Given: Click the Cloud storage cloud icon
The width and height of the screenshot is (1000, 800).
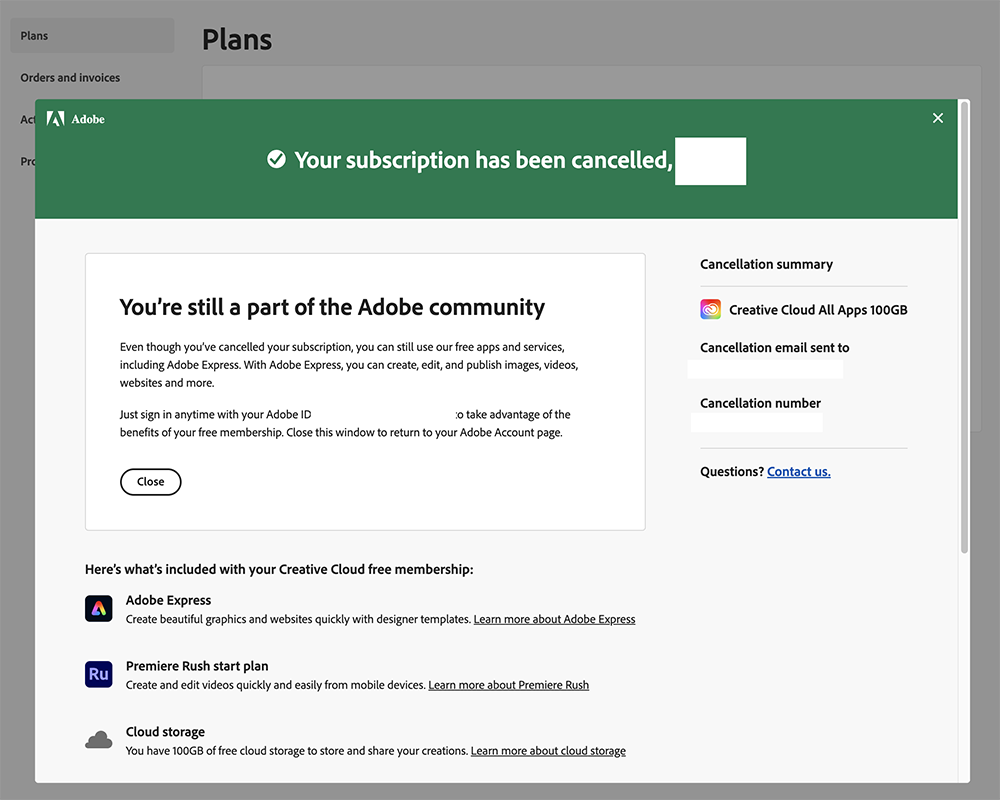Looking at the screenshot, I should click(99, 740).
